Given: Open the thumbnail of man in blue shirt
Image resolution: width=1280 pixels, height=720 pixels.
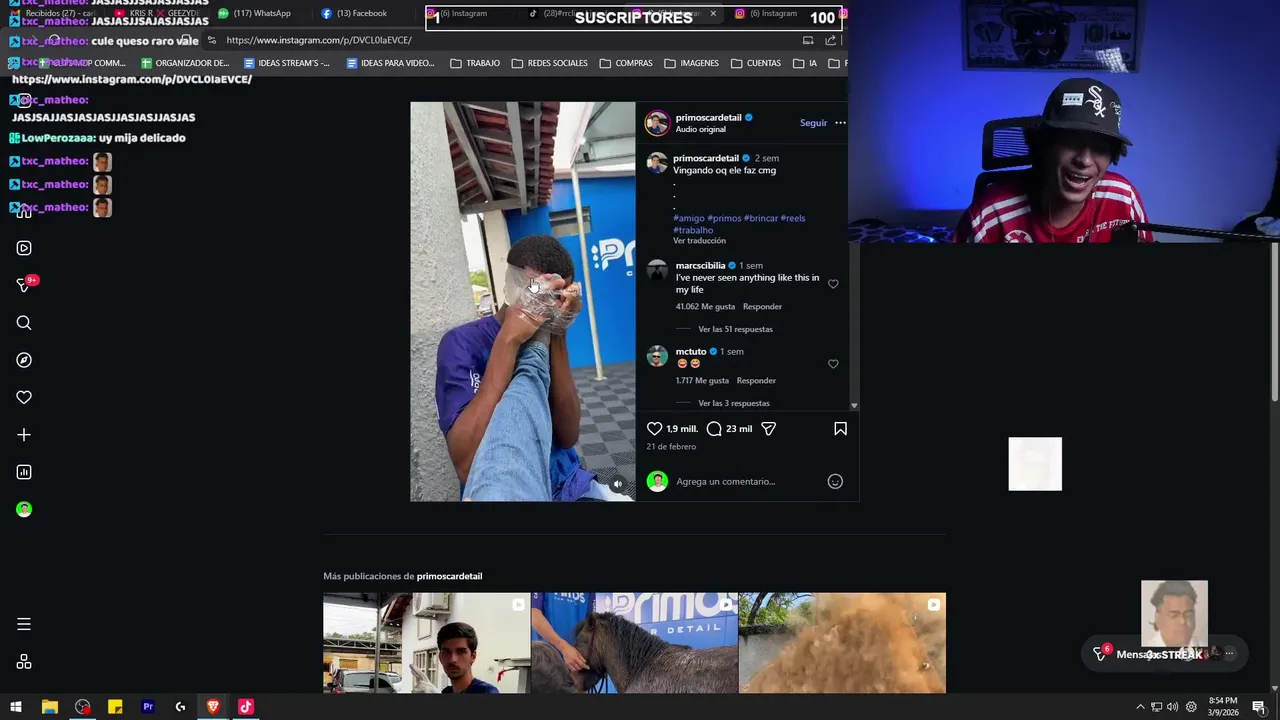Looking at the screenshot, I should coord(427,643).
